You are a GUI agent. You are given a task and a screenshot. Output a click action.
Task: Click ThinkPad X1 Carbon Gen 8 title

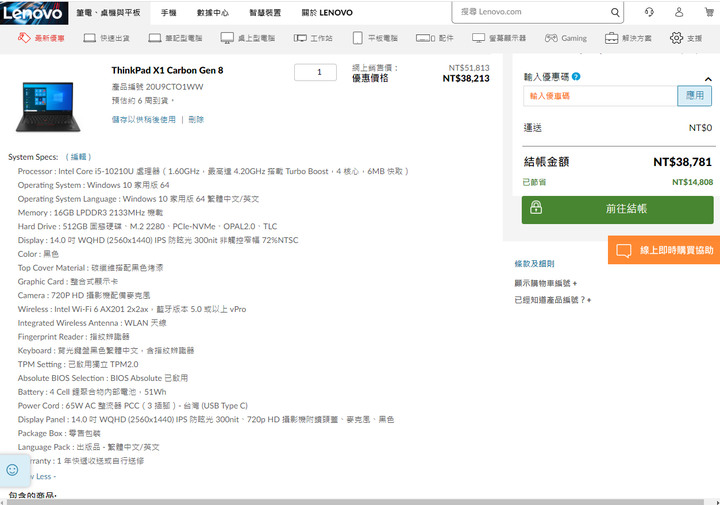(x=167, y=70)
